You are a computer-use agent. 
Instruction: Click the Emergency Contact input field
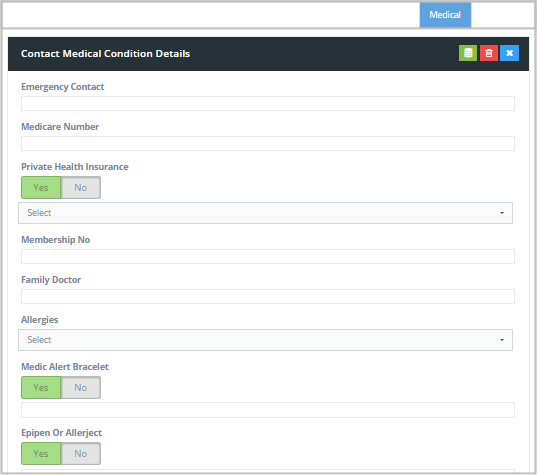268,104
